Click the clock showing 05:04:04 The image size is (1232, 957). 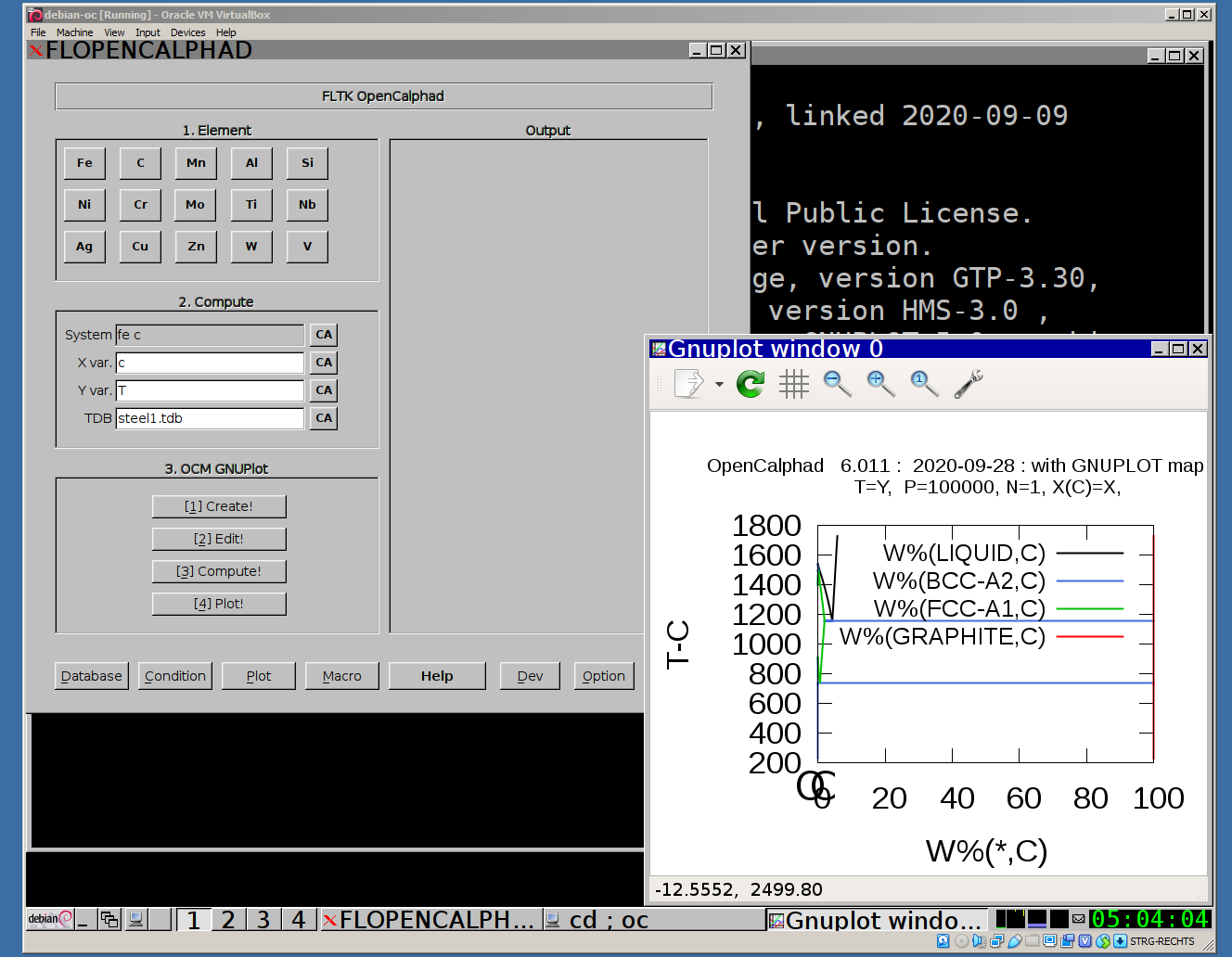pyautogui.click(x=1149, y=919)
